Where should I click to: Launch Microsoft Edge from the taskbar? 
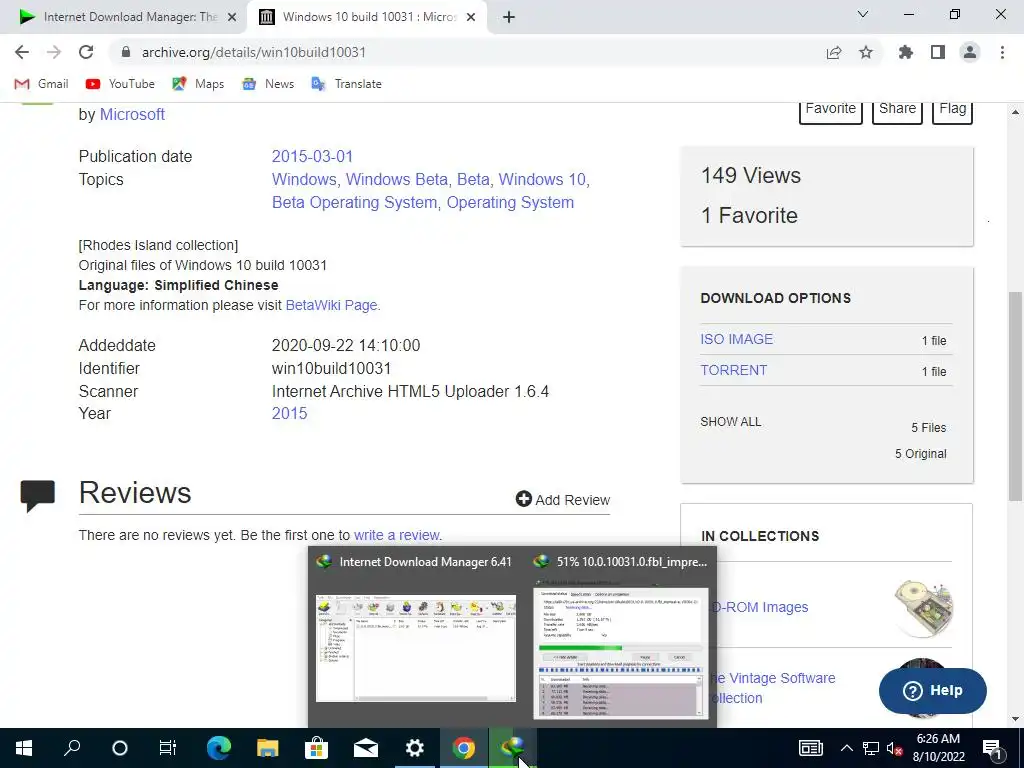(x=218, y=748)
